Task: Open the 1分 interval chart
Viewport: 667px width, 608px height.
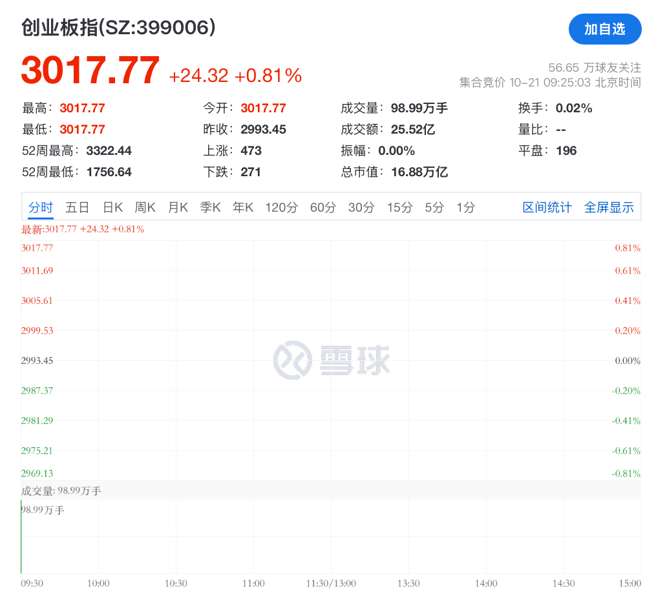Action: coord(465,207)
